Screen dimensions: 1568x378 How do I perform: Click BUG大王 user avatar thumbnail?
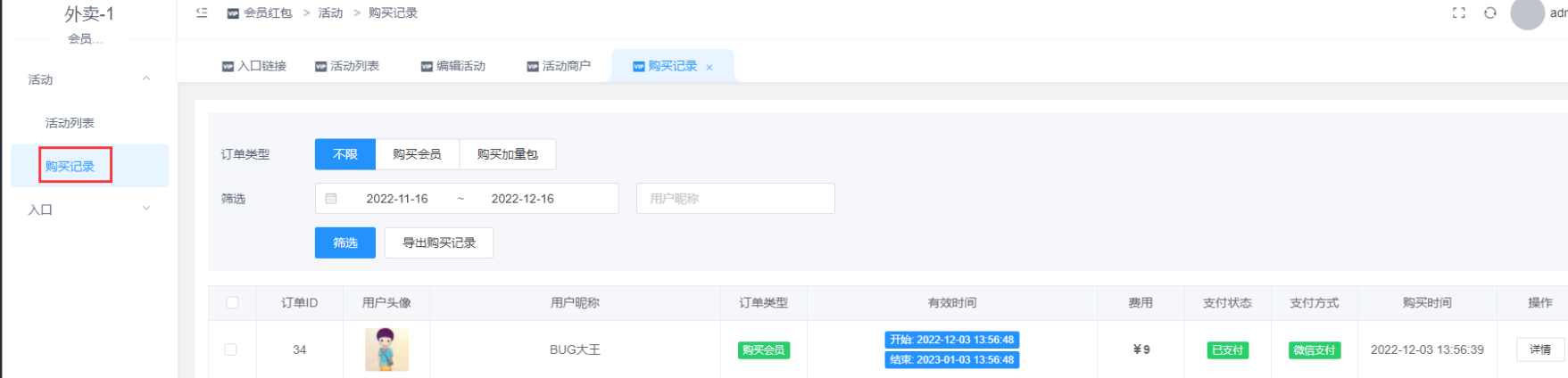[386, 349]
